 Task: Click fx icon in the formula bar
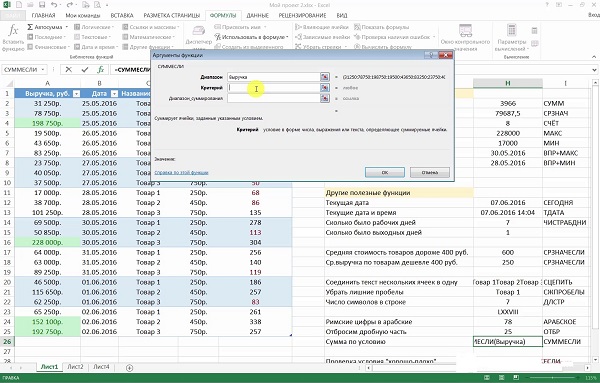pos(101,70)
